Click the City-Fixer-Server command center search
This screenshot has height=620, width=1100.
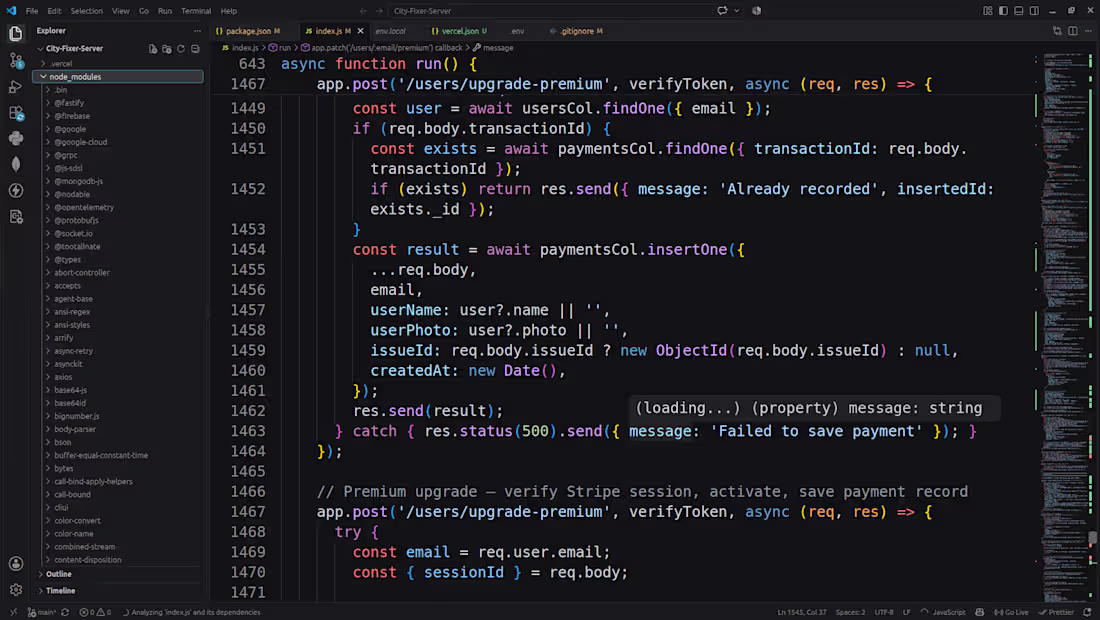[551, 11]
